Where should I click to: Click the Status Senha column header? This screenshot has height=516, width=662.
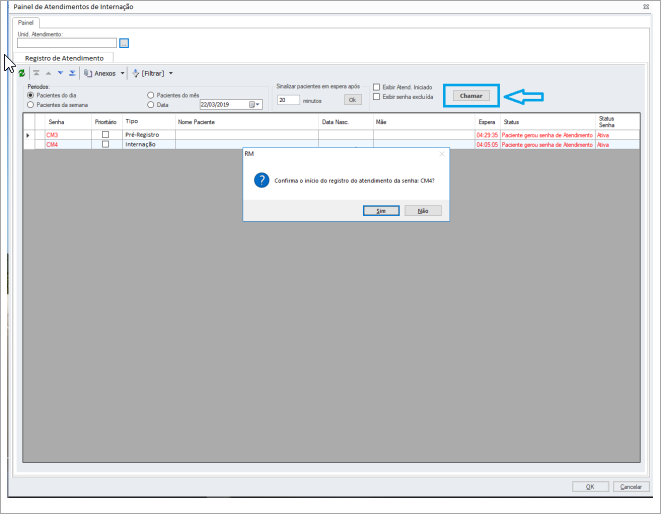click(617, 122)
